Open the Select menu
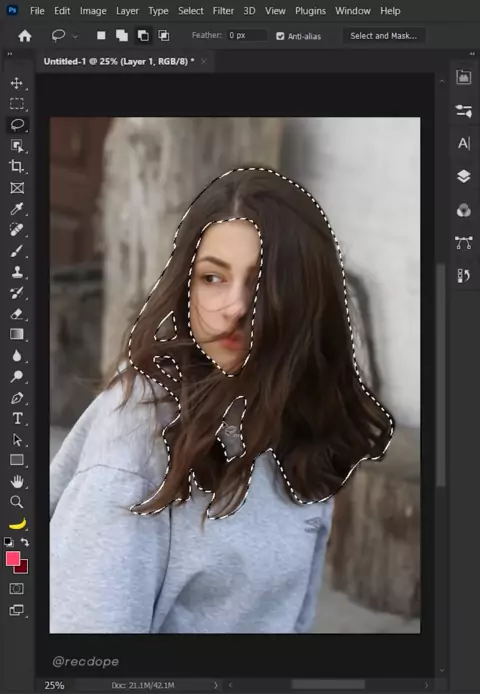 [190, 11]
